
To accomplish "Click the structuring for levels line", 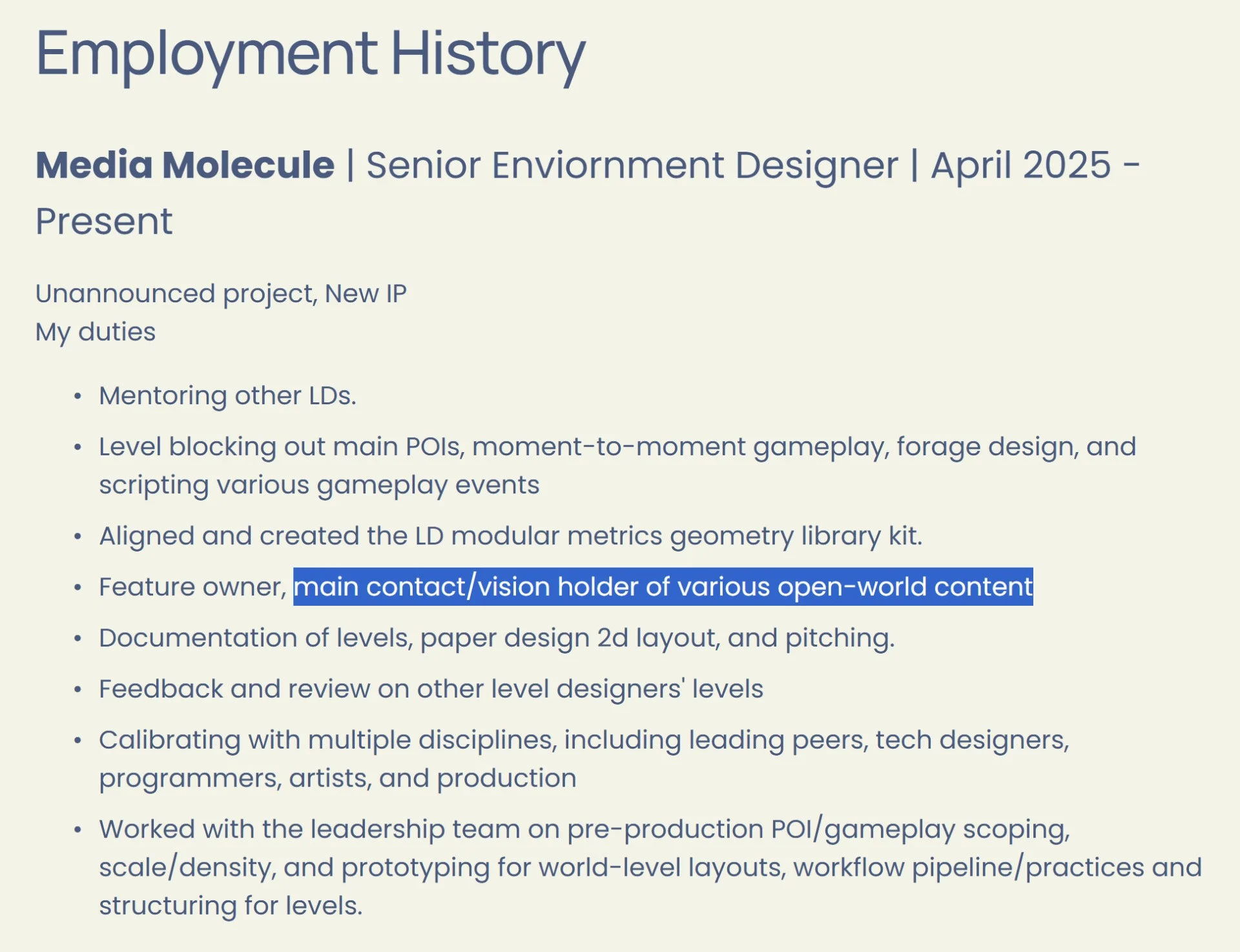I will pyautogui.click(x=231, y=905).
